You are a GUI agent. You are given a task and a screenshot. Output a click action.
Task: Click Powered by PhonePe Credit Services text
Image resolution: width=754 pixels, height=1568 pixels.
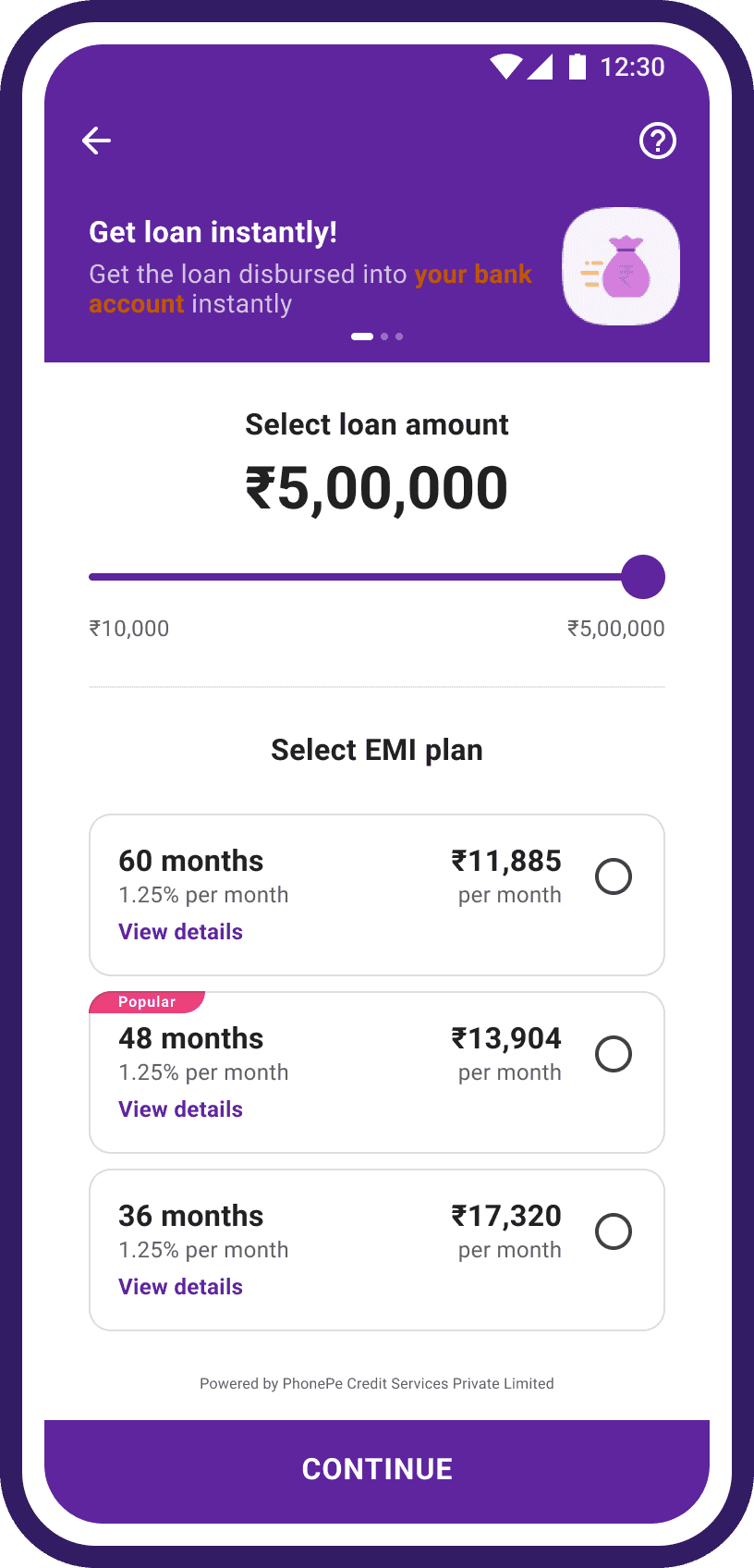point(377,1383)
